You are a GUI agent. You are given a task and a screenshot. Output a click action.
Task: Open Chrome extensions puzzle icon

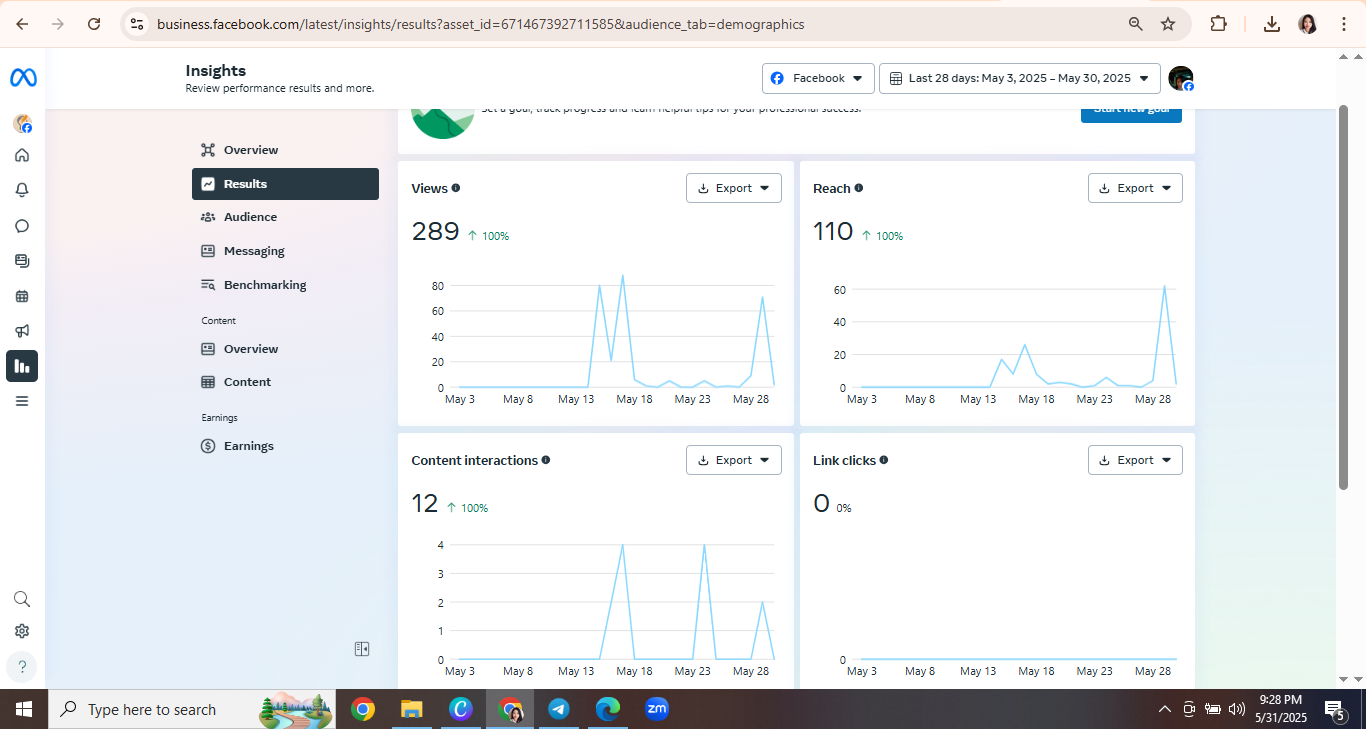pos(1218,24)
